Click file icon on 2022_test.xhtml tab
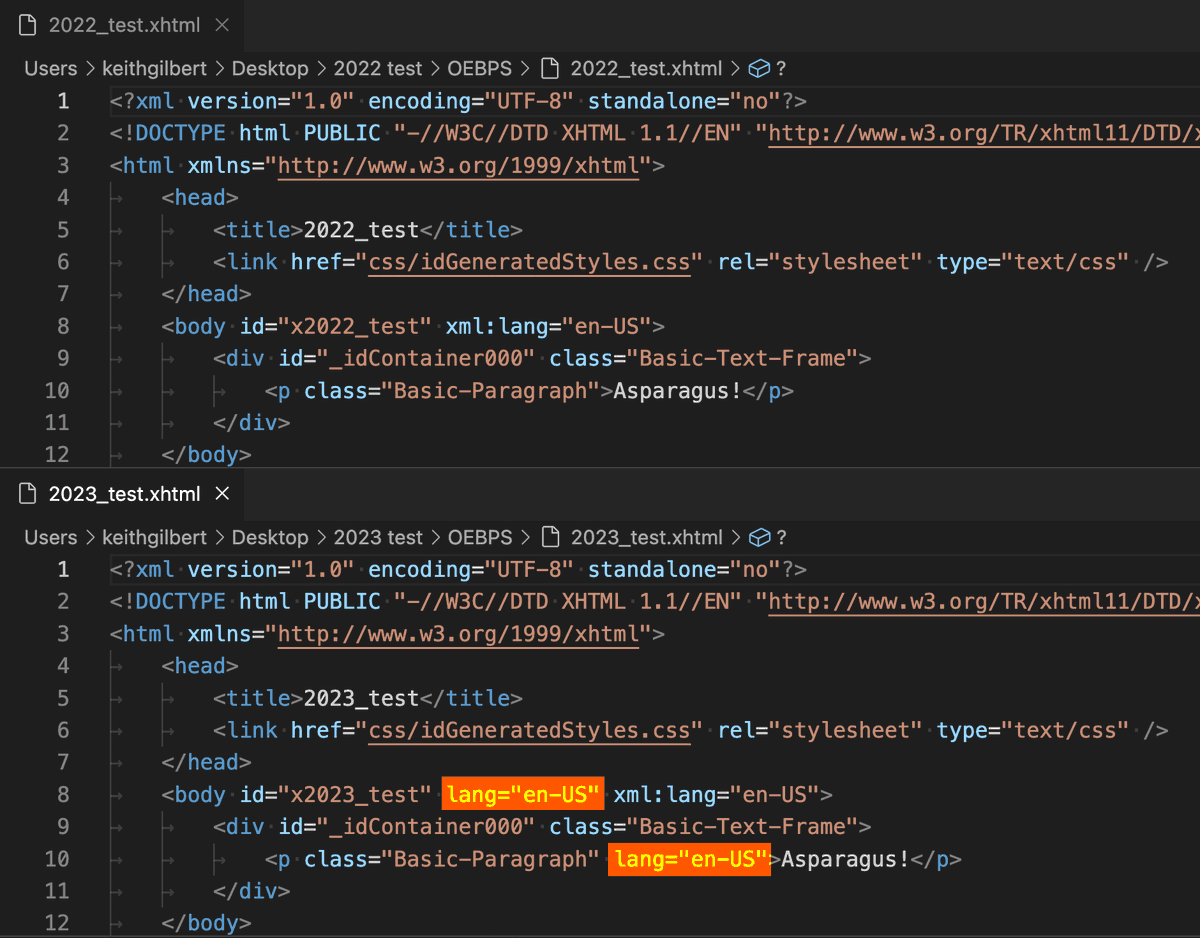This screenshot has height=938, width=1200. (x=27, y=25)
